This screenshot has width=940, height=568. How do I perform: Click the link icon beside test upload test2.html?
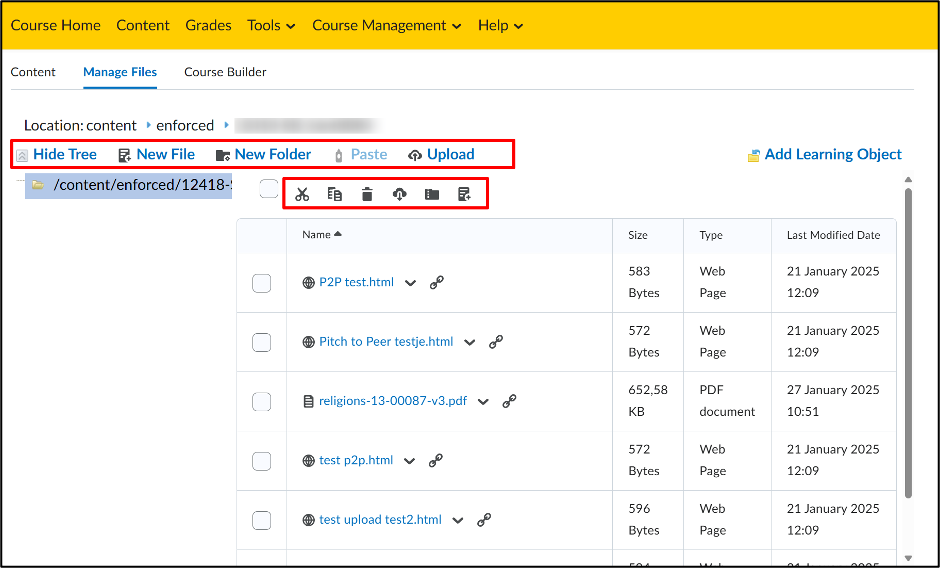484,520
